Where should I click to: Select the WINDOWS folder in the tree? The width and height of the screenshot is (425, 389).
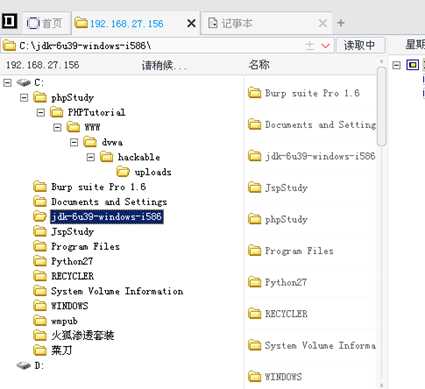[x=61, y=306]
